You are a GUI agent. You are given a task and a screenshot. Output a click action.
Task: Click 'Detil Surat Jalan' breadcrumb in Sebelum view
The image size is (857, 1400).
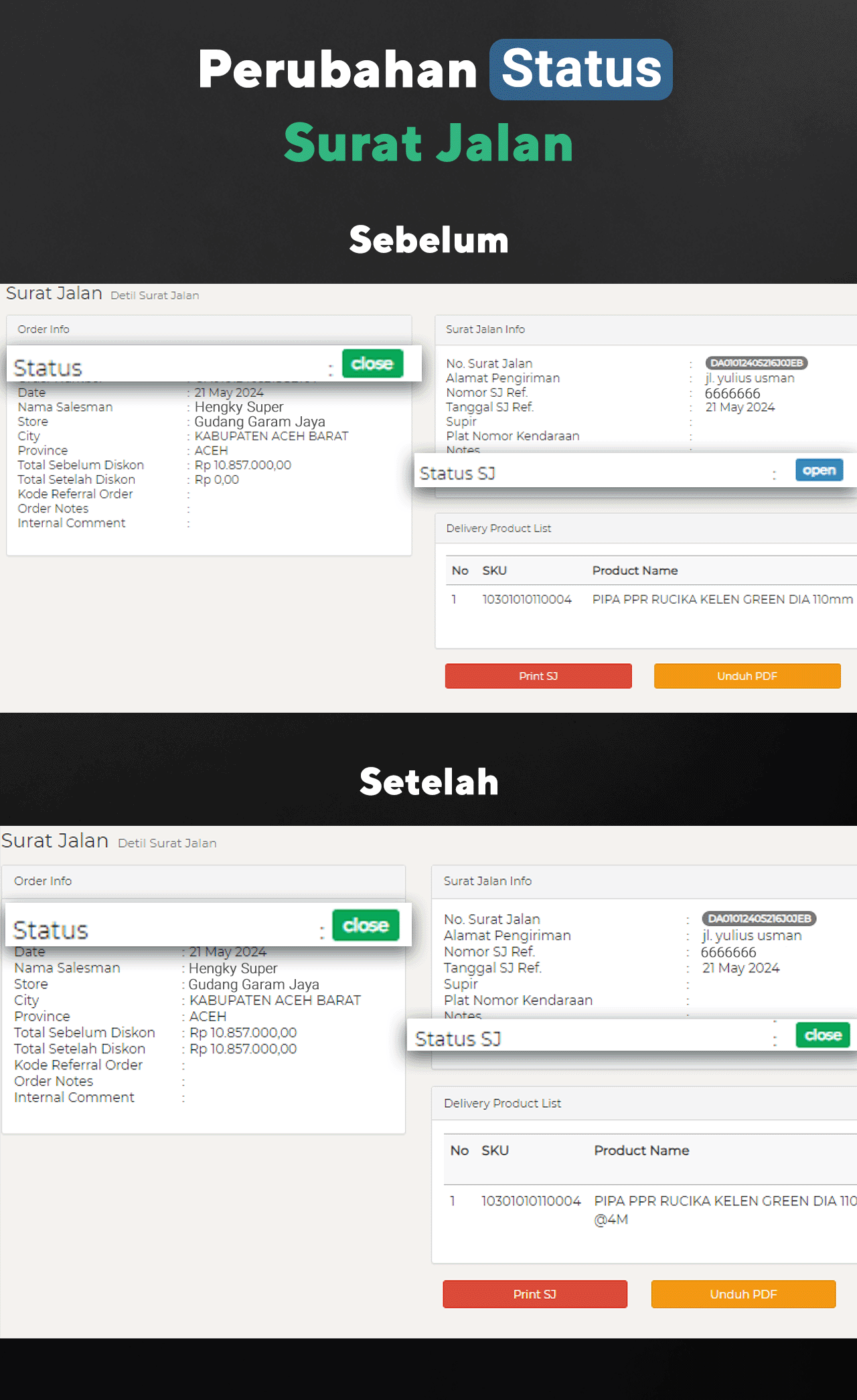pos(155,296)
